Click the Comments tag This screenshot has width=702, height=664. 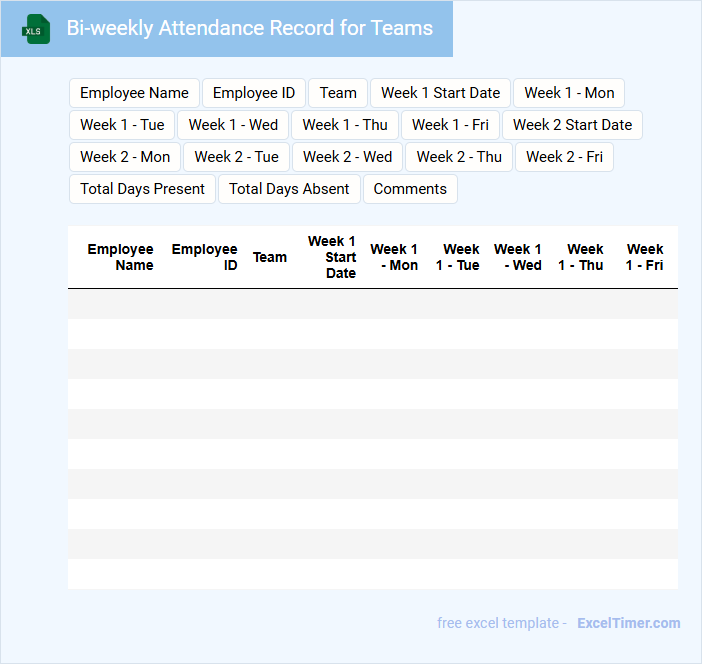pos(410,189)
